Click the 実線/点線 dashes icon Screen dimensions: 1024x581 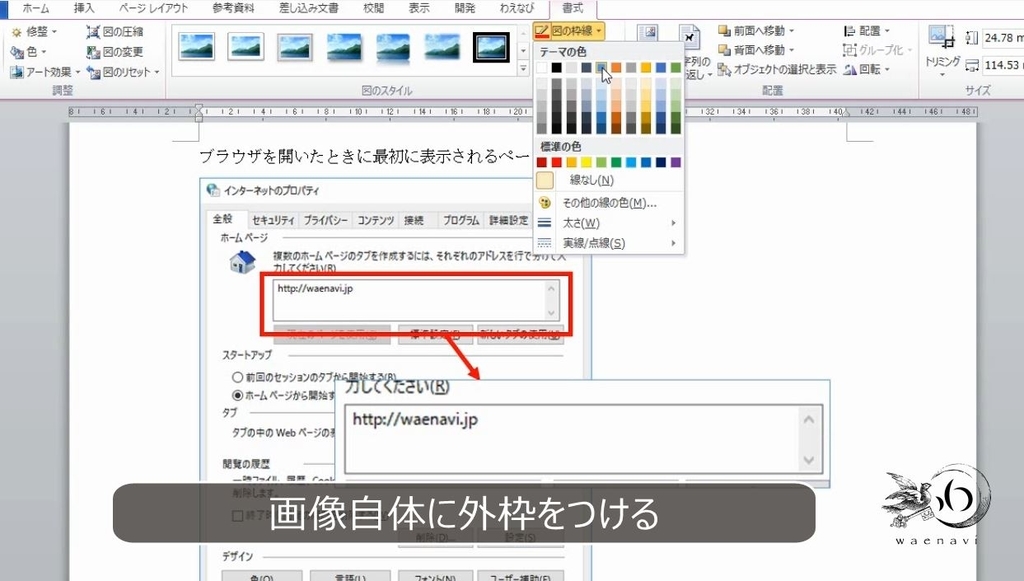[x=545, y=243]
